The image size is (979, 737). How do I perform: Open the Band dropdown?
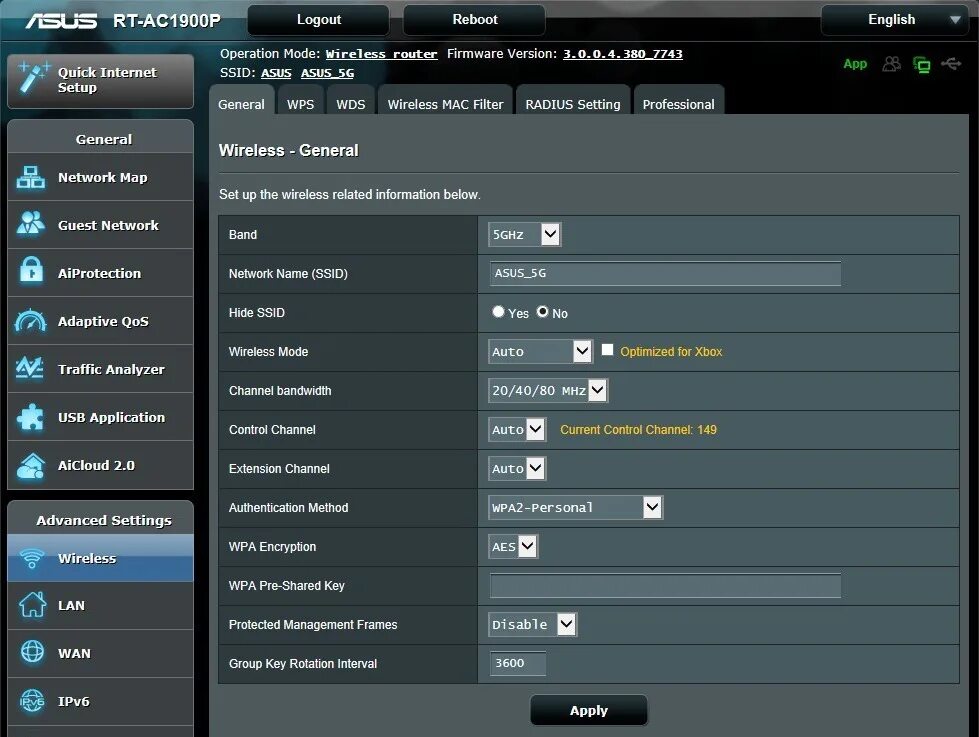tap(524, 235)
